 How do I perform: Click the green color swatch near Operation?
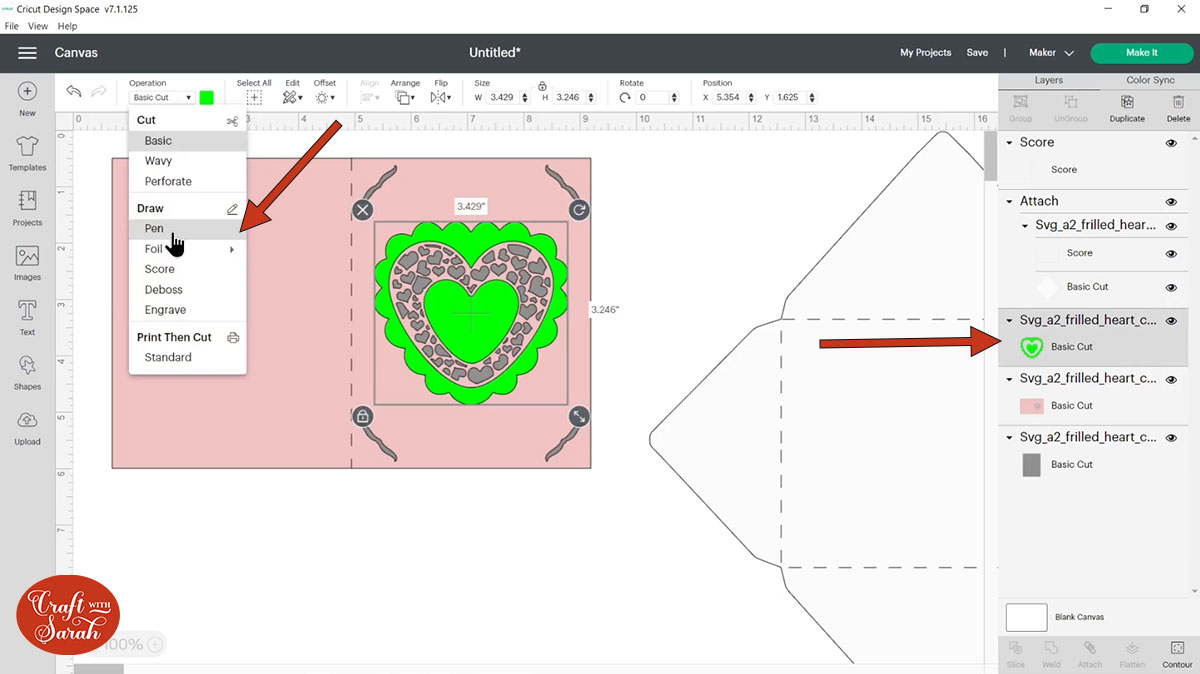pos(206,97)
